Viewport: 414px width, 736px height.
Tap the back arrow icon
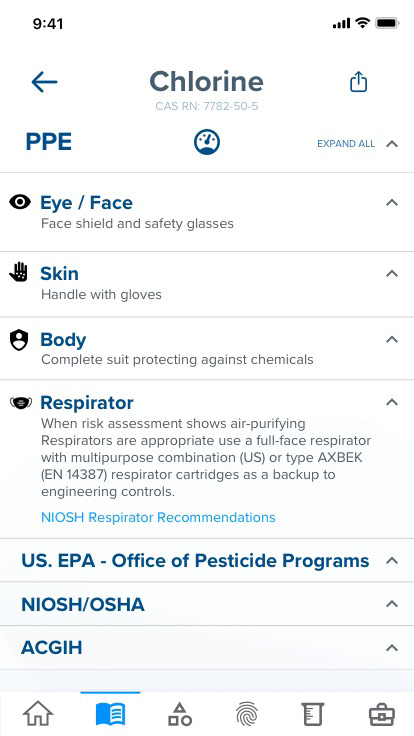(x=44, y=82)
